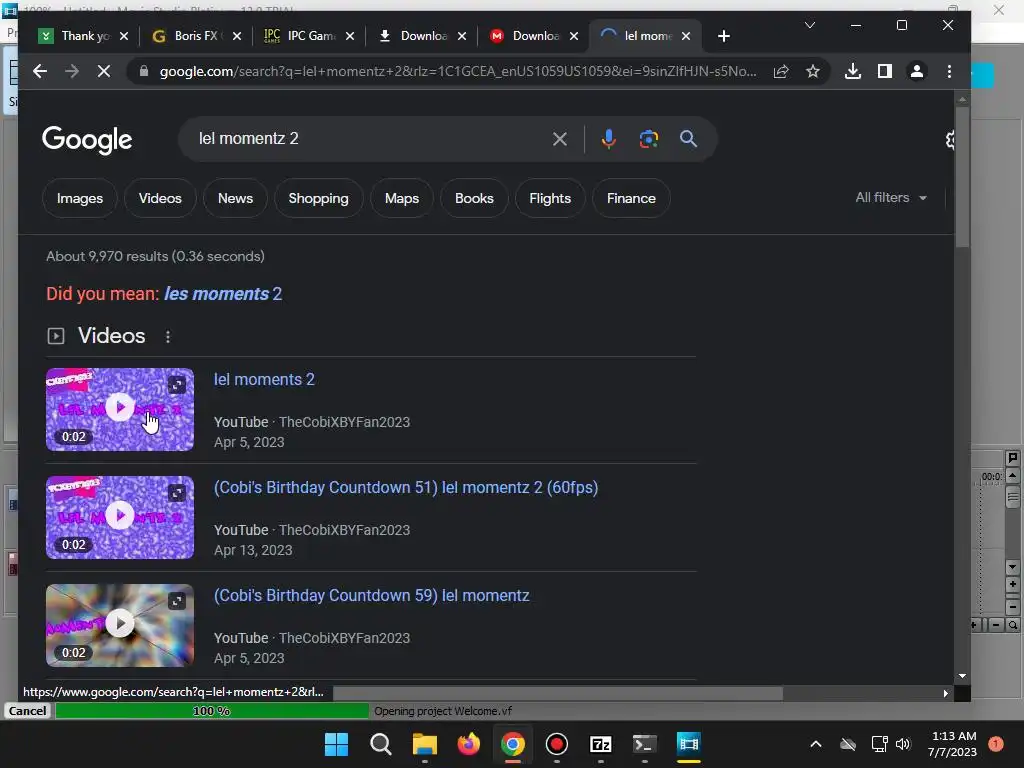Image resolution: width=1024 pixels, height=768 pixels.
Task: Open Chrome's three-dot menu
Action: tap(949, 71)
